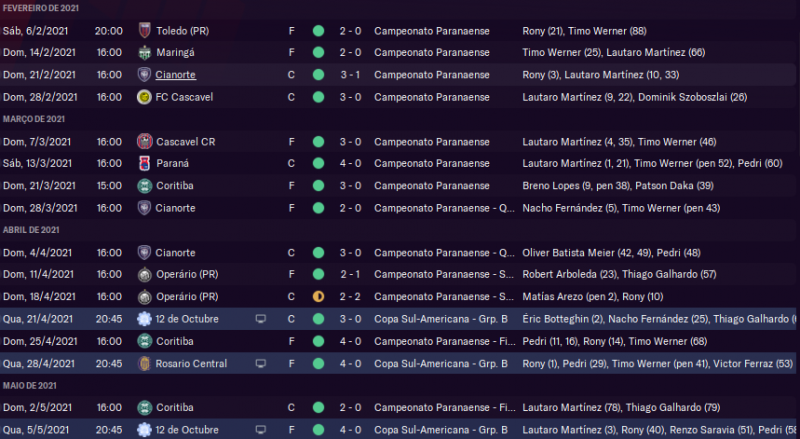Click green win indicator on Toledo (PR) row
Viewport: 800px width, 439px height.
coord(318,31)
